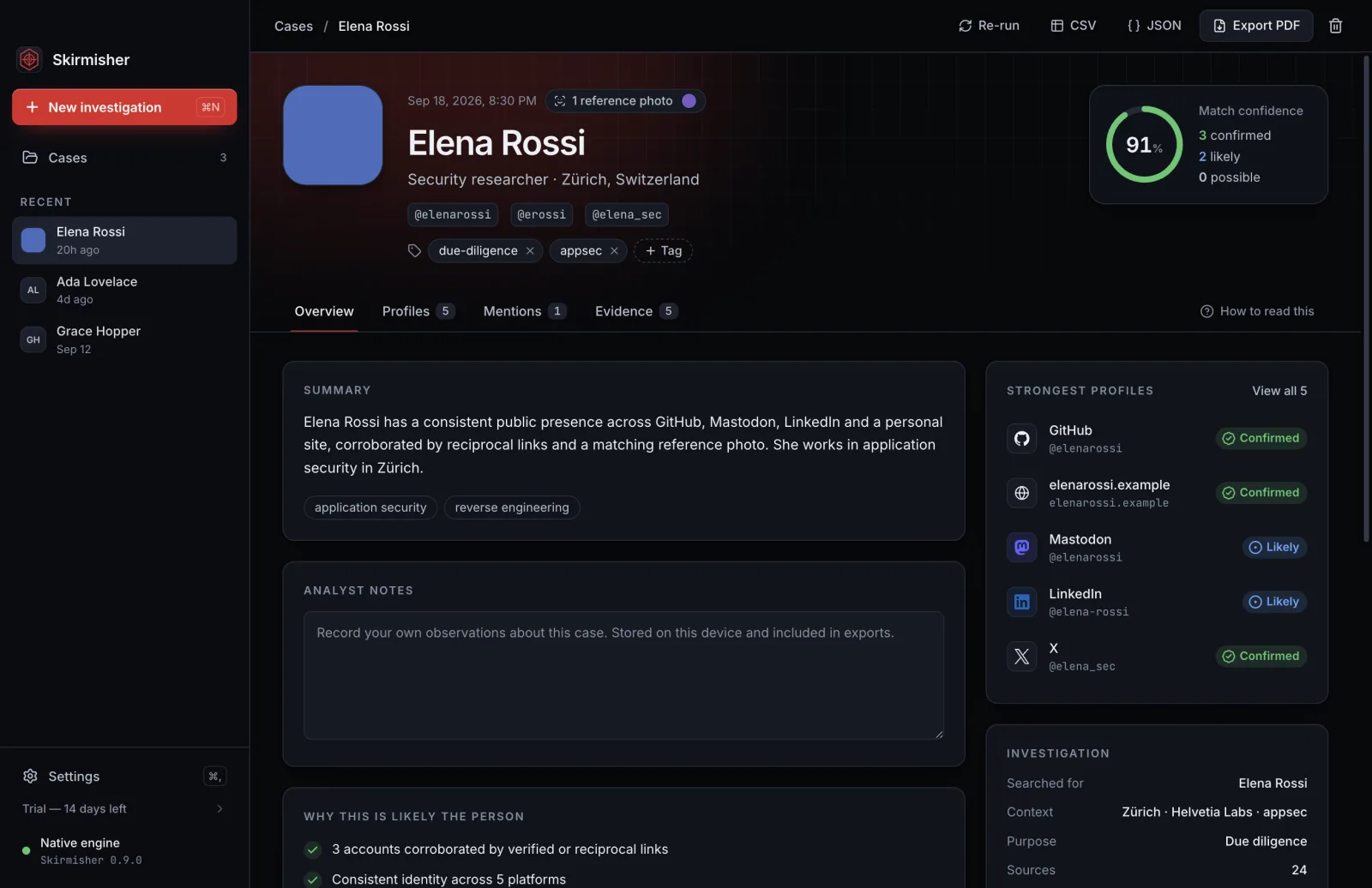Click the page vertical scrollbar
The height and width of the screenshot is (888, 1372).
point(1366,299)
